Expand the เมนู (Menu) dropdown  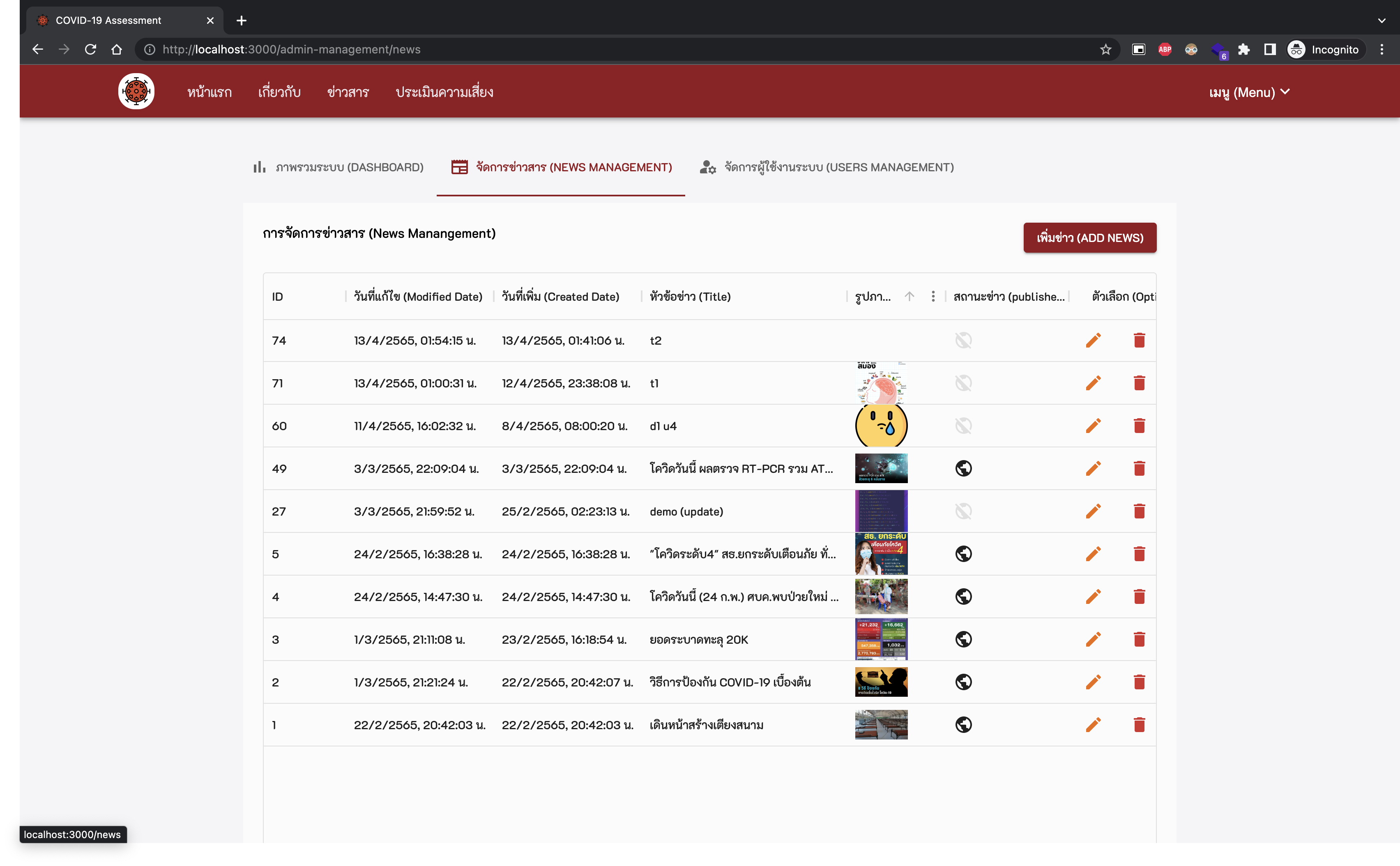click(x=1249, y=92)
